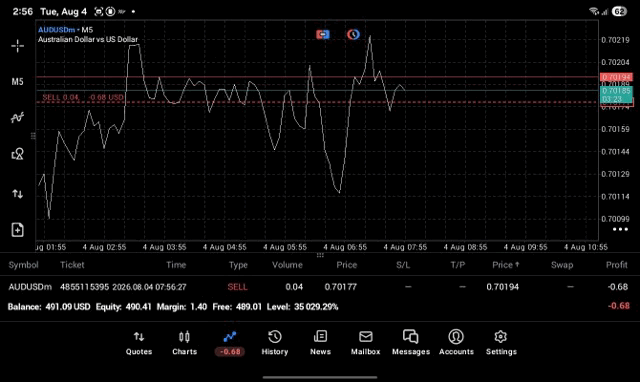Switch to the Quotes tab

click(139, 343)
